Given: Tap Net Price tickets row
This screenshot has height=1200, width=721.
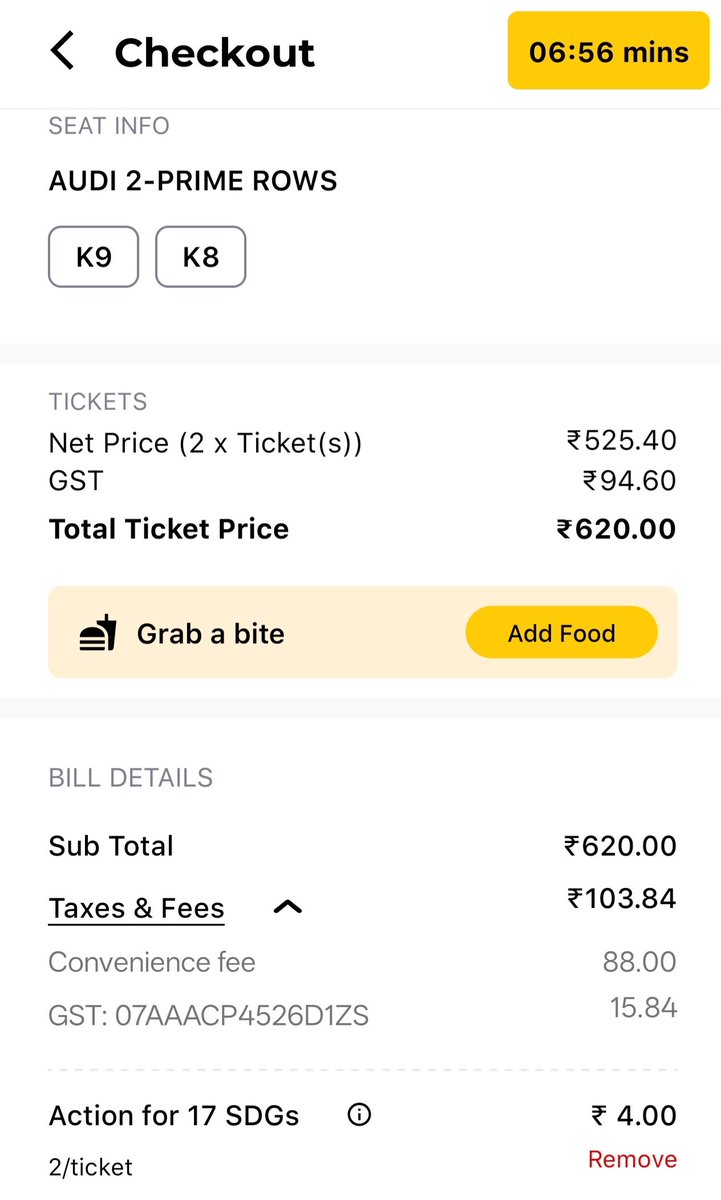Looking at the screenshot, I should tap(363, 442).
